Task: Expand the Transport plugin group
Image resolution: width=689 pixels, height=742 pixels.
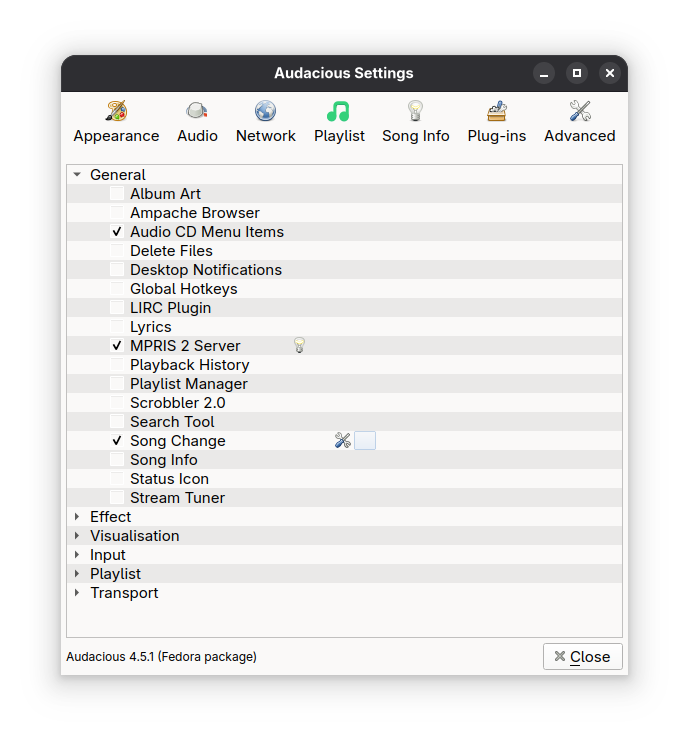Action: [77, 593]
